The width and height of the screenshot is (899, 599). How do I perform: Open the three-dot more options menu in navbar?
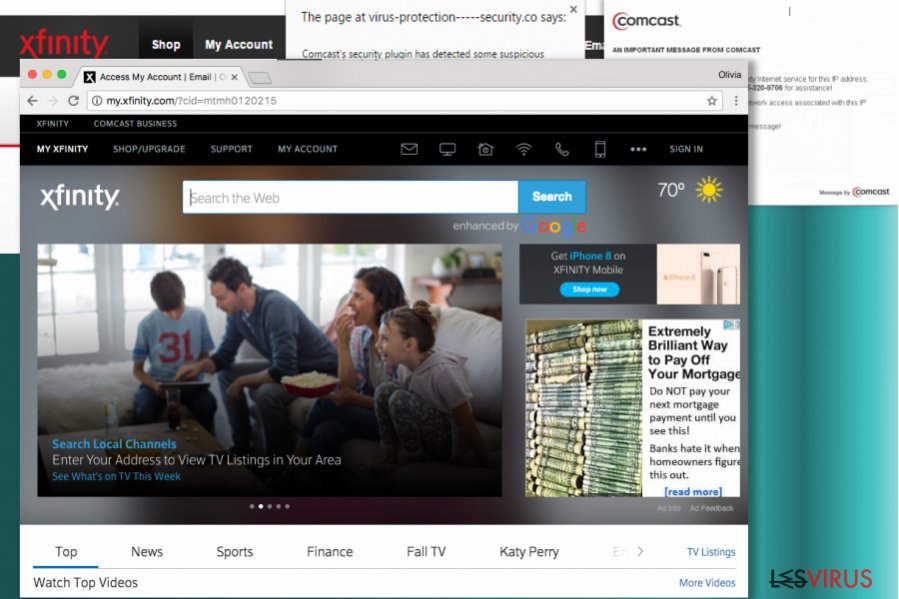pyautogui.click(x=638, y=149)
